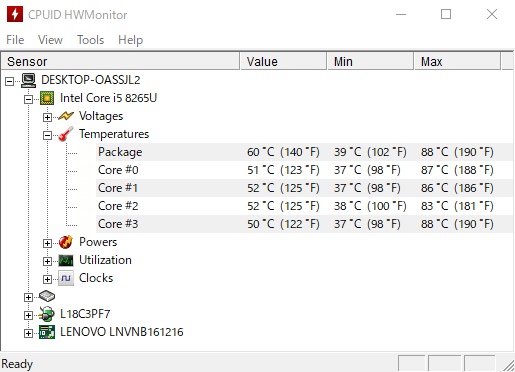Collapse the Temperatures node

tap(47, 135)
